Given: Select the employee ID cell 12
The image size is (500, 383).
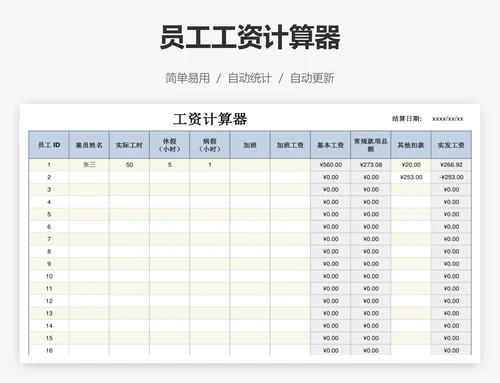Looking at the screenshot, I should (49, 301).
